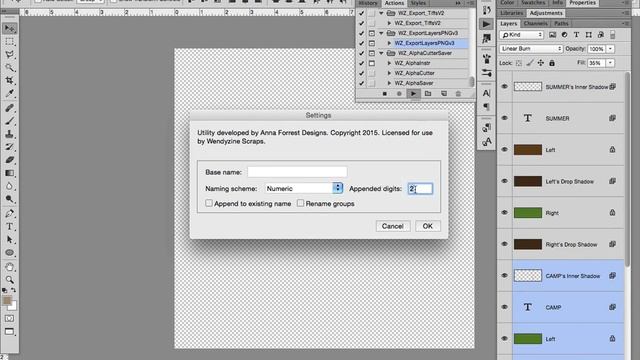Create new action icon in Actions panel
The image size is (640, 360).
coord(444,94)
